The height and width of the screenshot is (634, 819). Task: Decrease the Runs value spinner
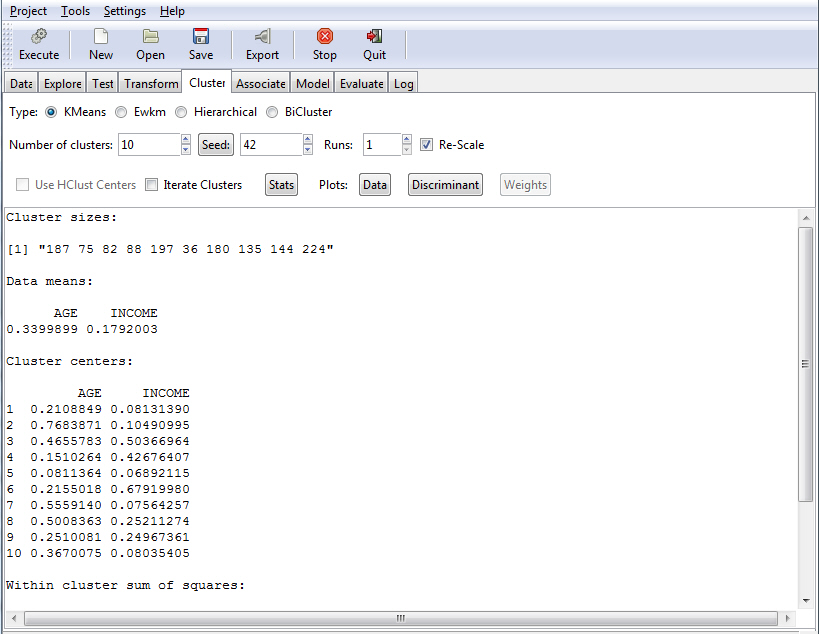coord(407,150)
